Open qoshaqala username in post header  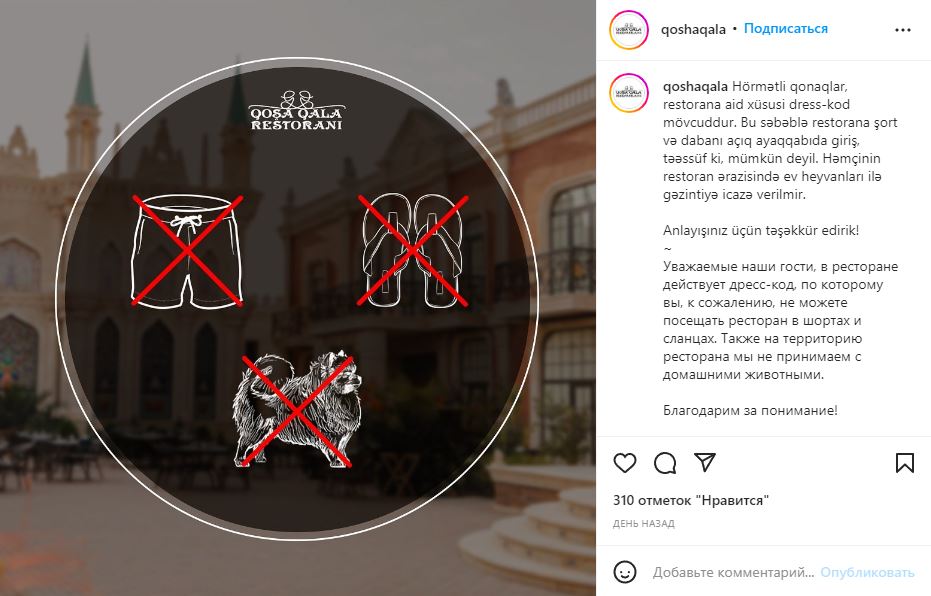tap(694, 29)
